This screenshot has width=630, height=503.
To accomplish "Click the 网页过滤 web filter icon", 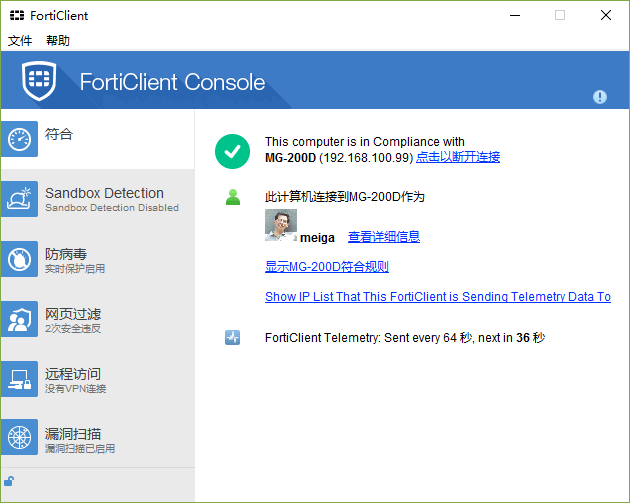I will click(x=19, y=319).
